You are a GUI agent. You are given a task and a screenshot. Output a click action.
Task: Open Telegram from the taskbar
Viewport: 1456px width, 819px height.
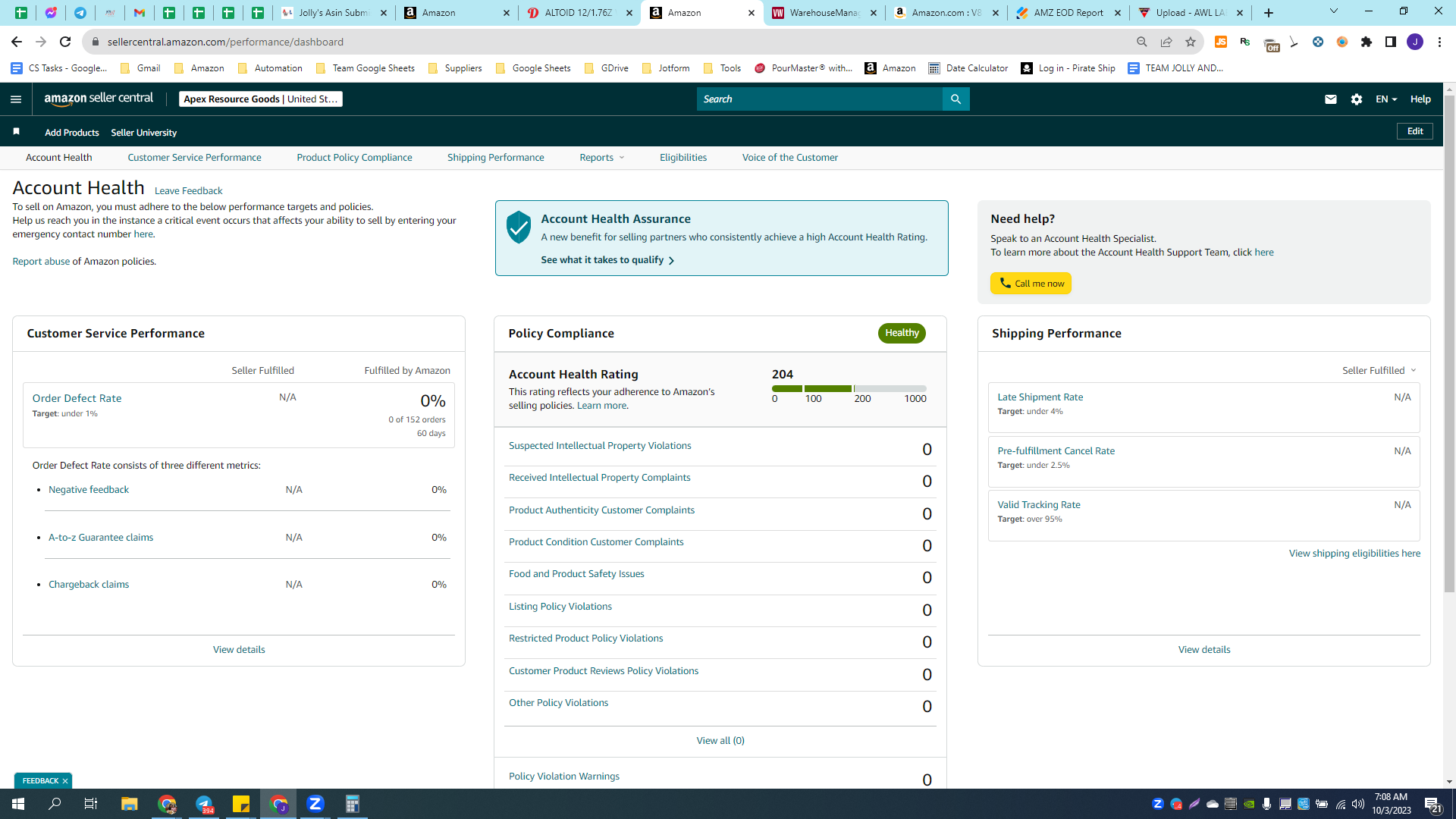(204, 804)
